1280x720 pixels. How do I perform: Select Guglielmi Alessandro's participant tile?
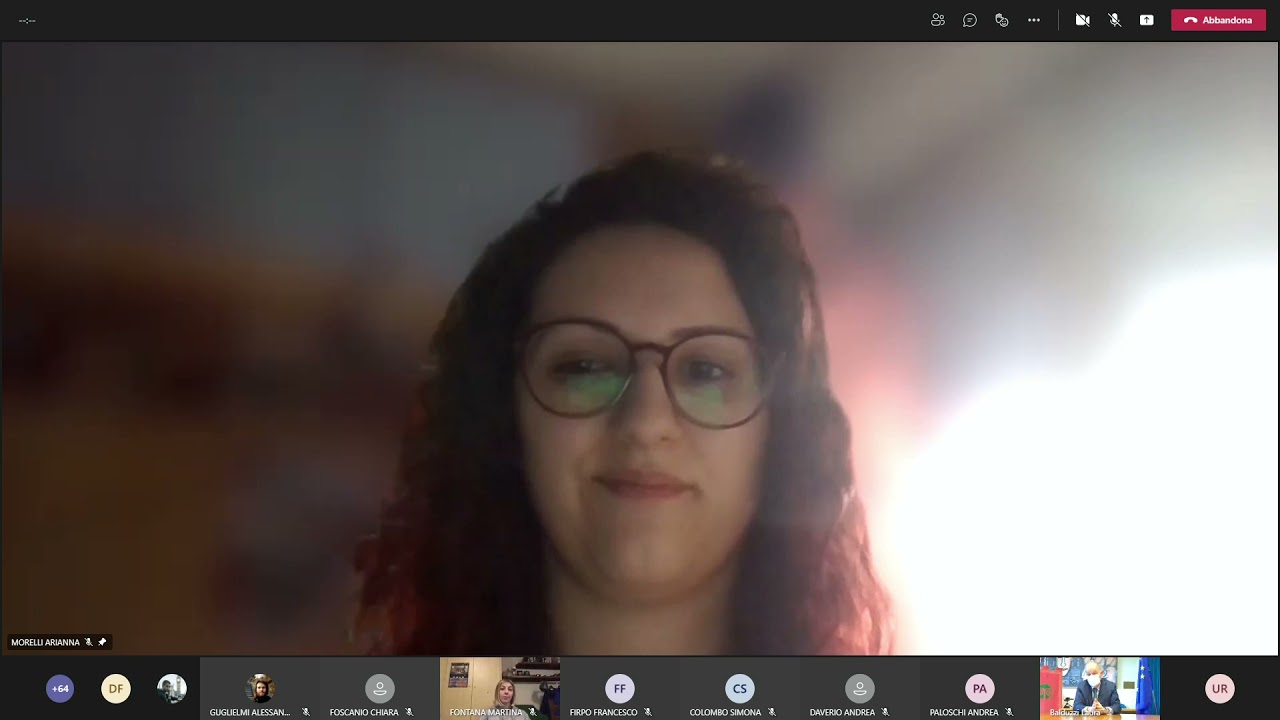tap(260, 688)
